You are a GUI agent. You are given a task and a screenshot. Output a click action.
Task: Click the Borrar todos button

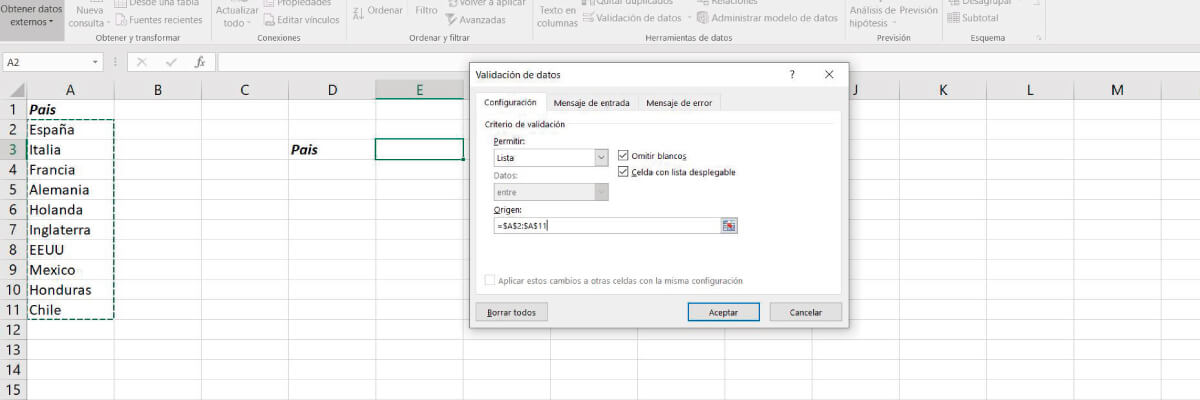tap(511, 312)
